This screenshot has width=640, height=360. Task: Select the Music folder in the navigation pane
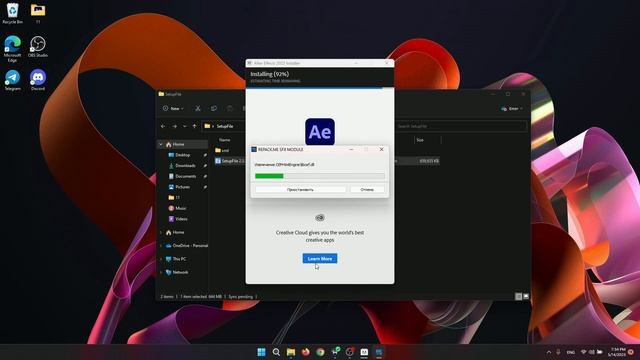[181, 208]
